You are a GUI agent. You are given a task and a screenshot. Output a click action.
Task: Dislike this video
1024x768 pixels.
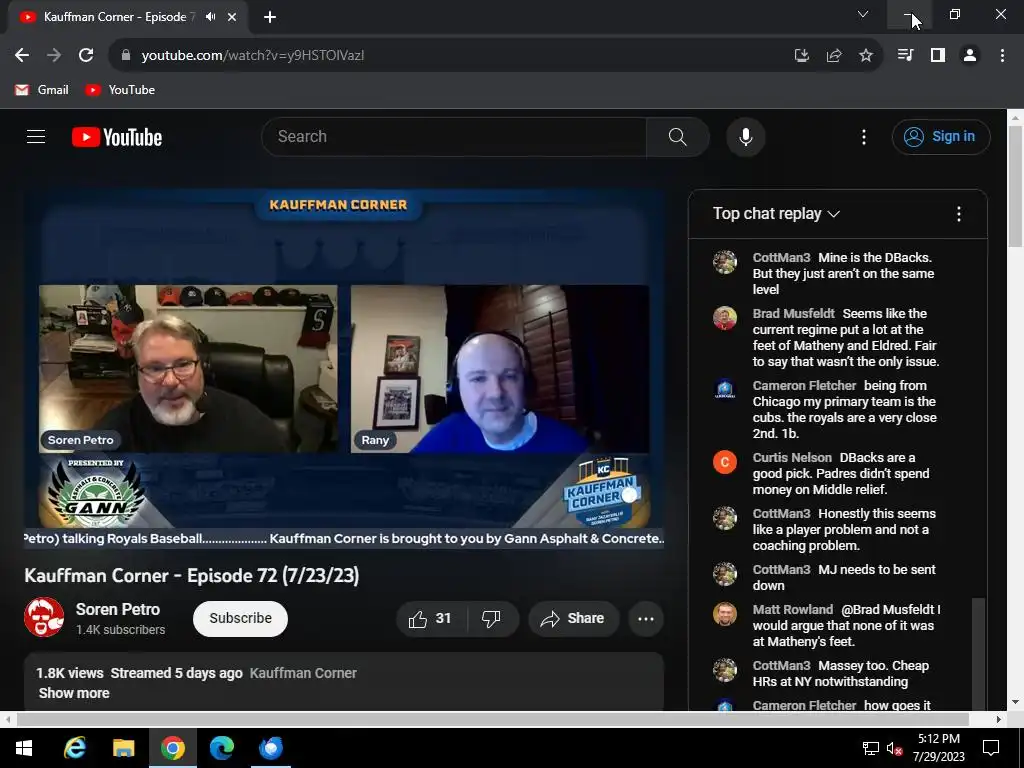491,618
